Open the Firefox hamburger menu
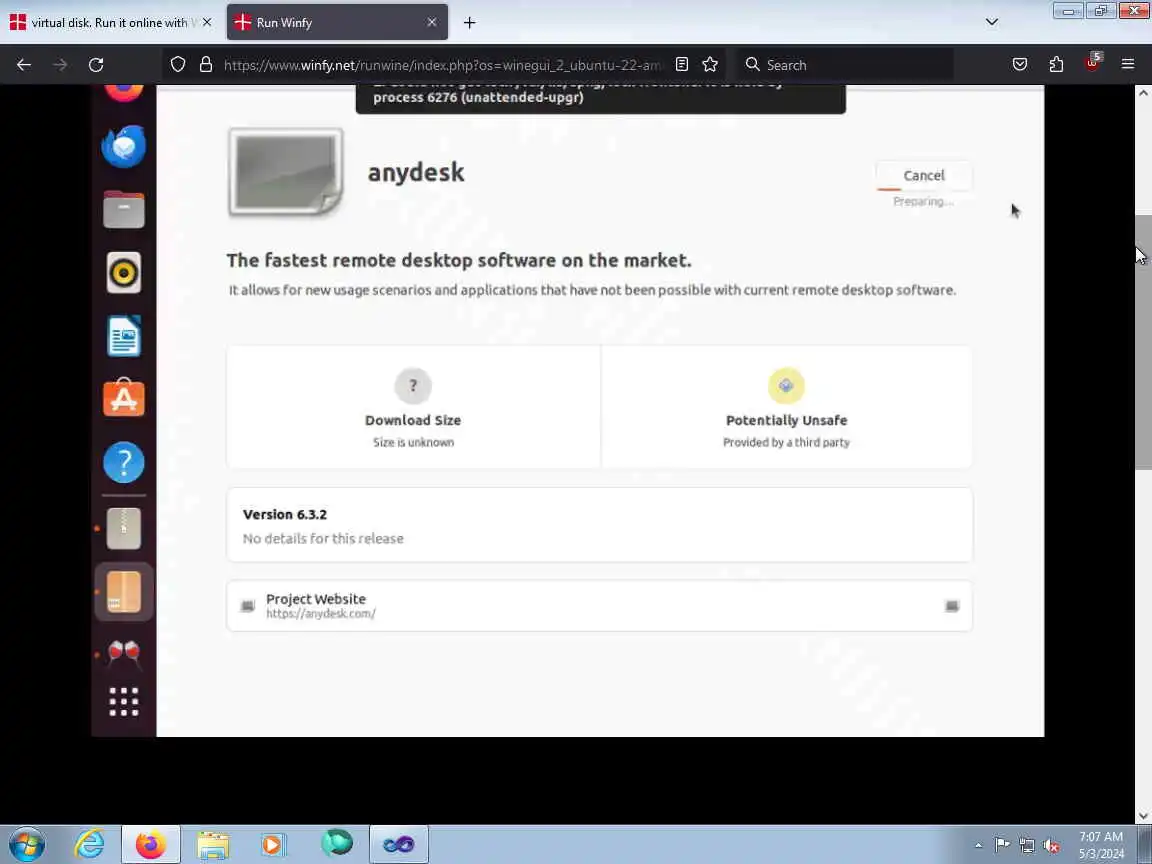 [1128, 65]
